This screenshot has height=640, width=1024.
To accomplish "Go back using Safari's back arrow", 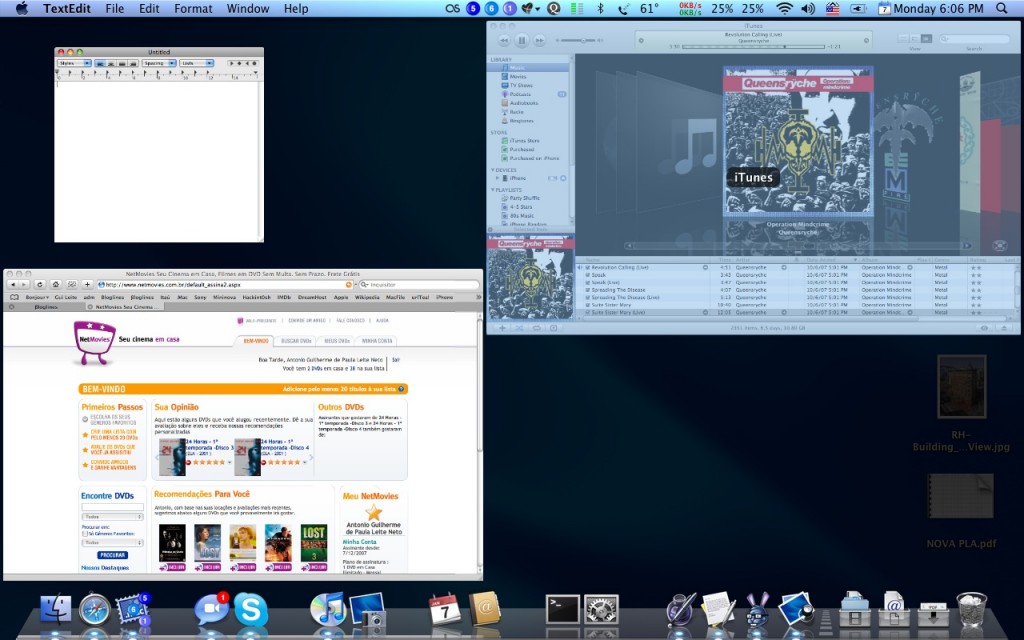I will tap(12, 285).
